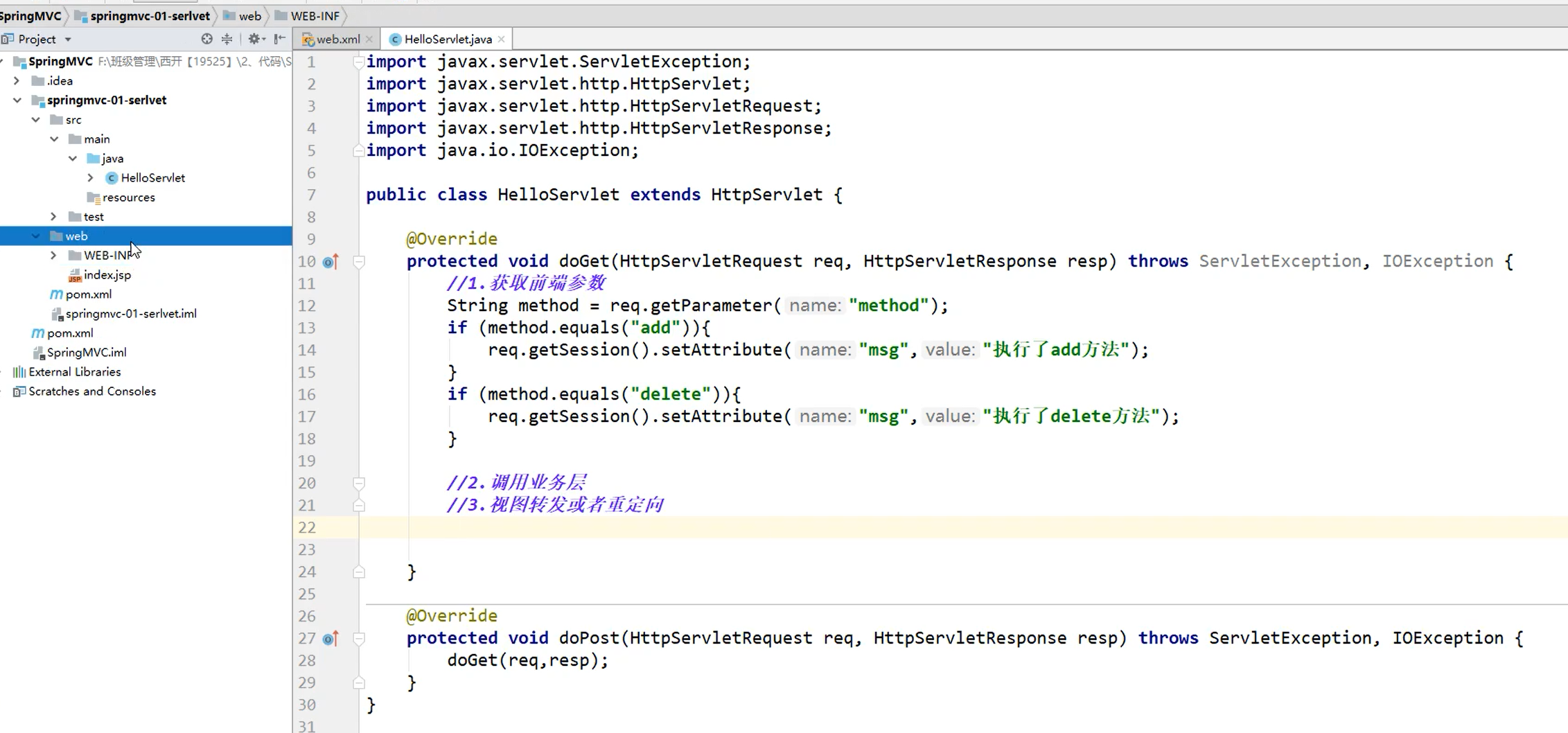The image size is (1568, 733).
Task: Select the SpringMVC project root
Action: [x=60, y=62]
